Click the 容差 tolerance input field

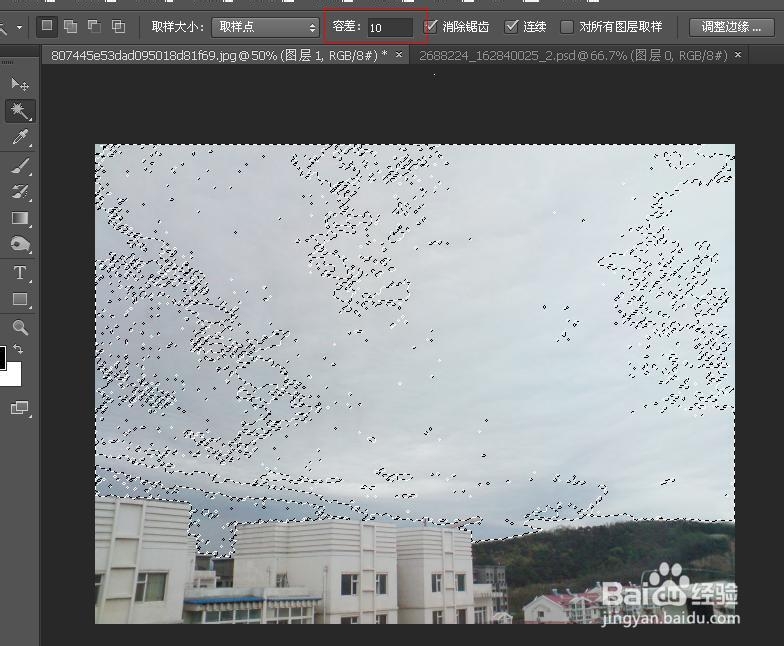point(390,28)
